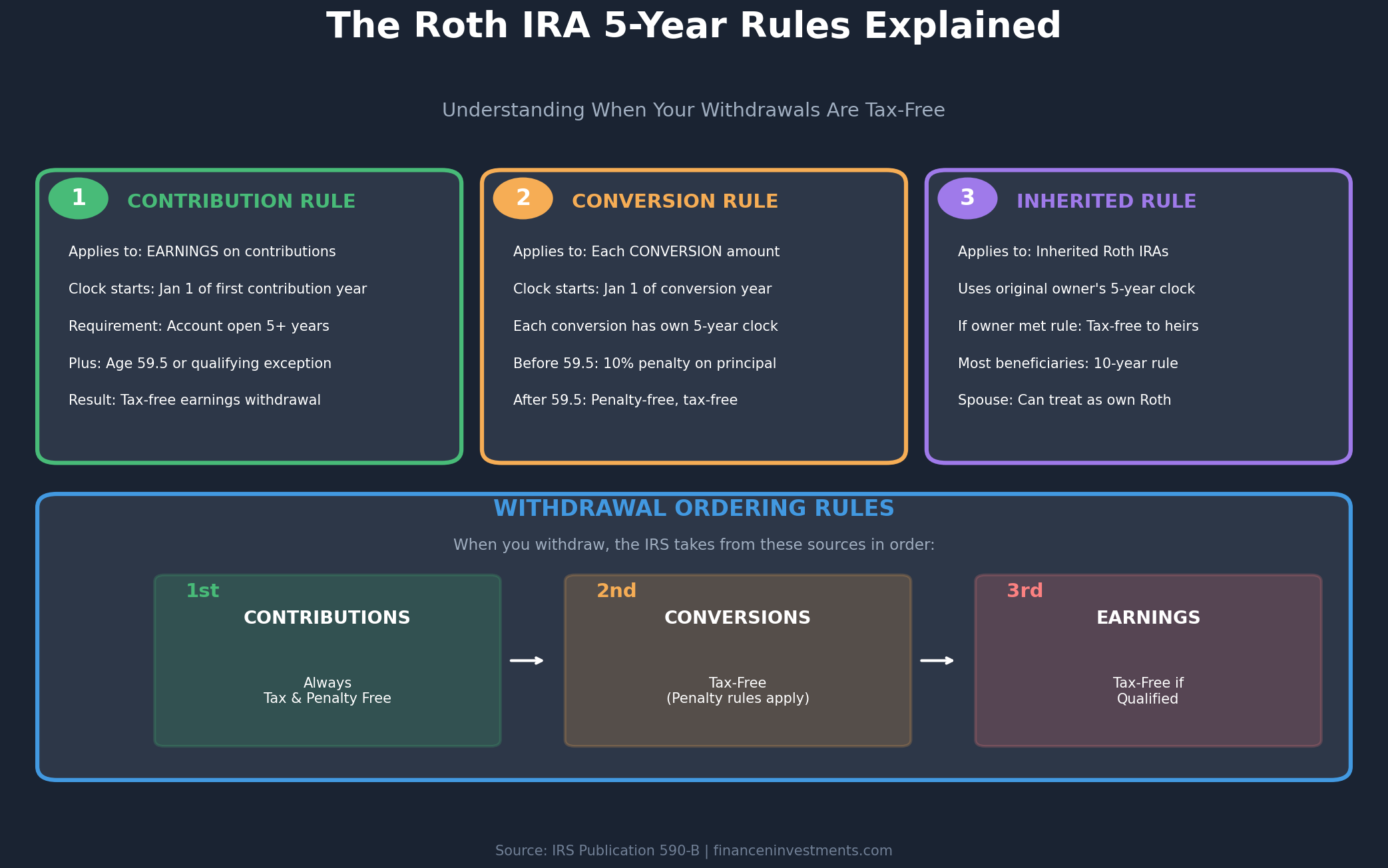Select the CONTRIBUTIONS green box
The height and width of the screenshot is (868, 1388).
[327, 659]
